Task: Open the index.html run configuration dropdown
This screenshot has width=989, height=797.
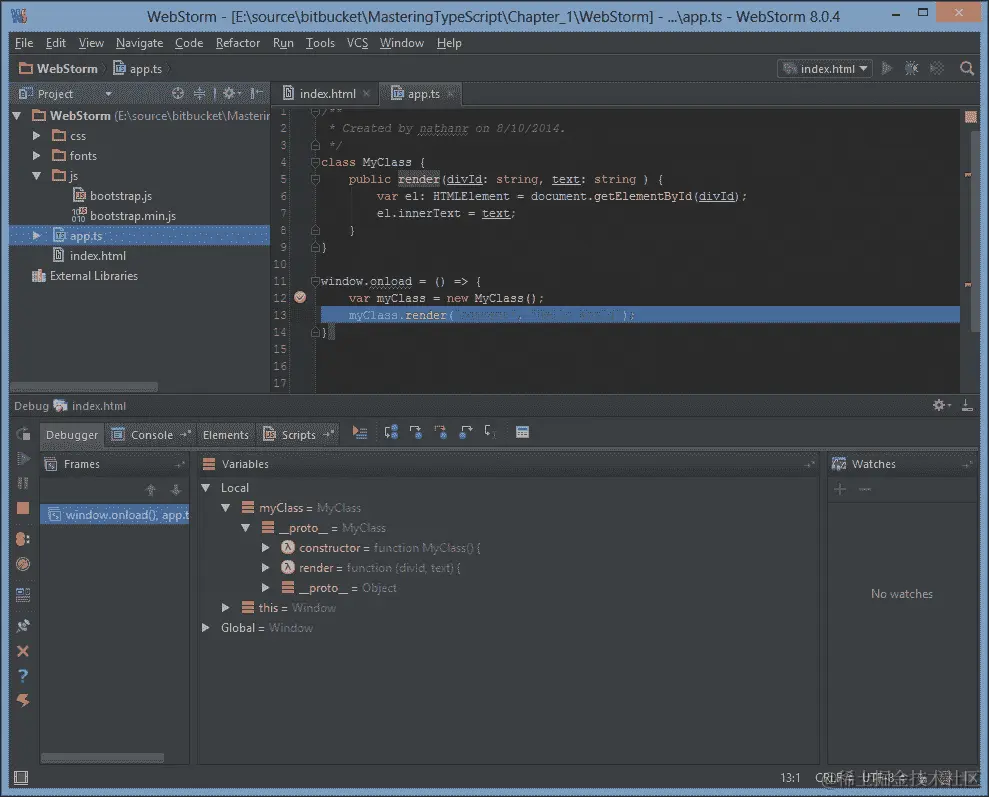Action: pyautogui.click(x=825, y=68)
